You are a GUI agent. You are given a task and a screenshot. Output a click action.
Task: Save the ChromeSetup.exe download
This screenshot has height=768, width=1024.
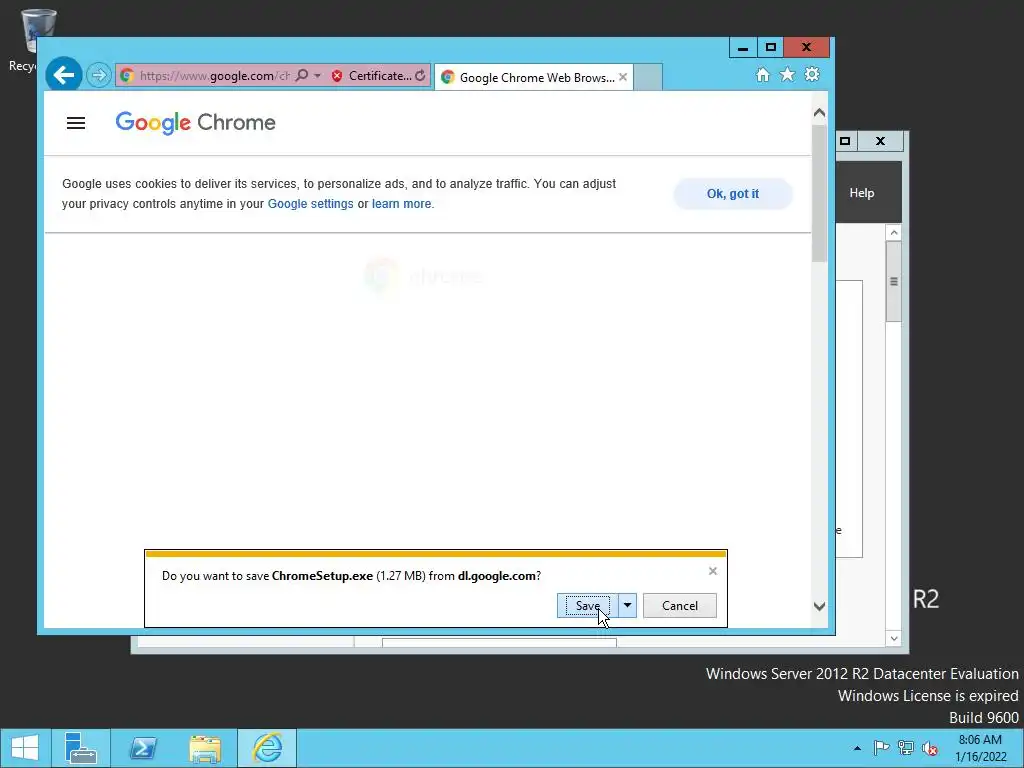click(x=587, y=606)
